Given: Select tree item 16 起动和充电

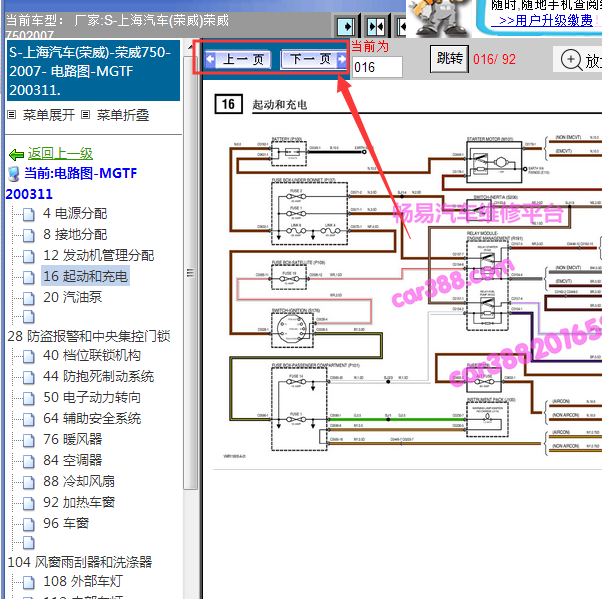Looking at the screenshot, I should pos(85,276).
